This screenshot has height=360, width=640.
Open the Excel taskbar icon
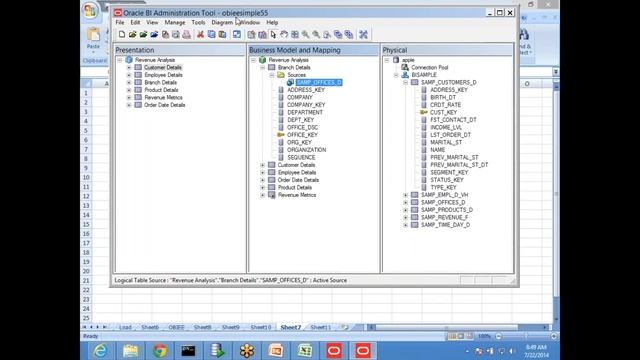click(x=304, y=351)
